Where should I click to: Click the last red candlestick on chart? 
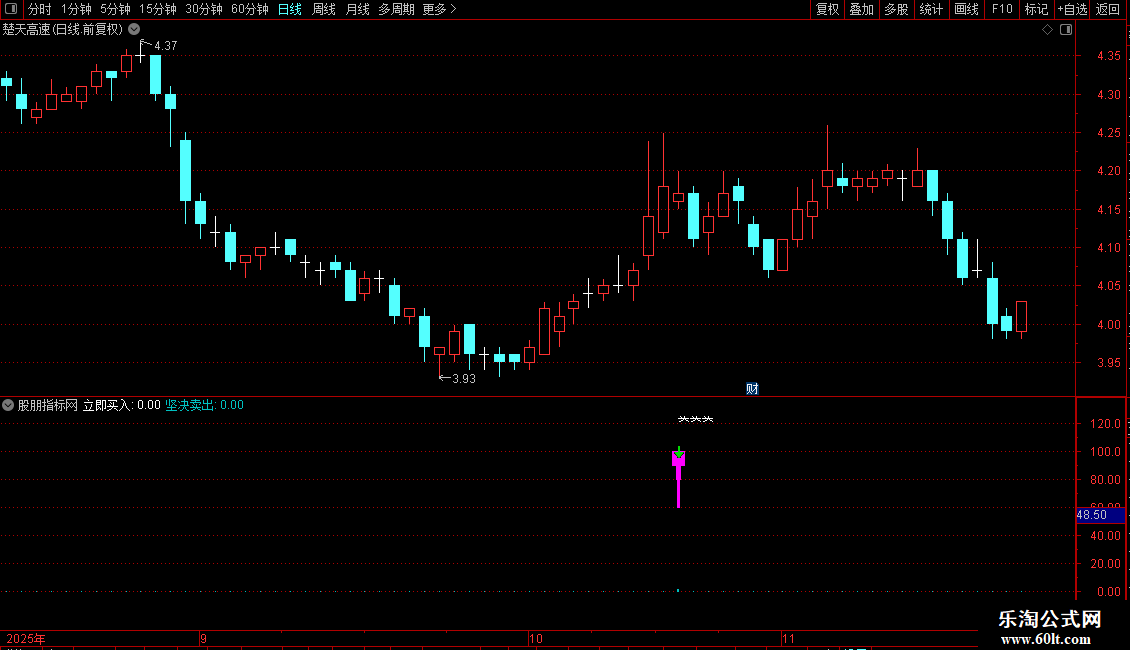(1021, 317)
